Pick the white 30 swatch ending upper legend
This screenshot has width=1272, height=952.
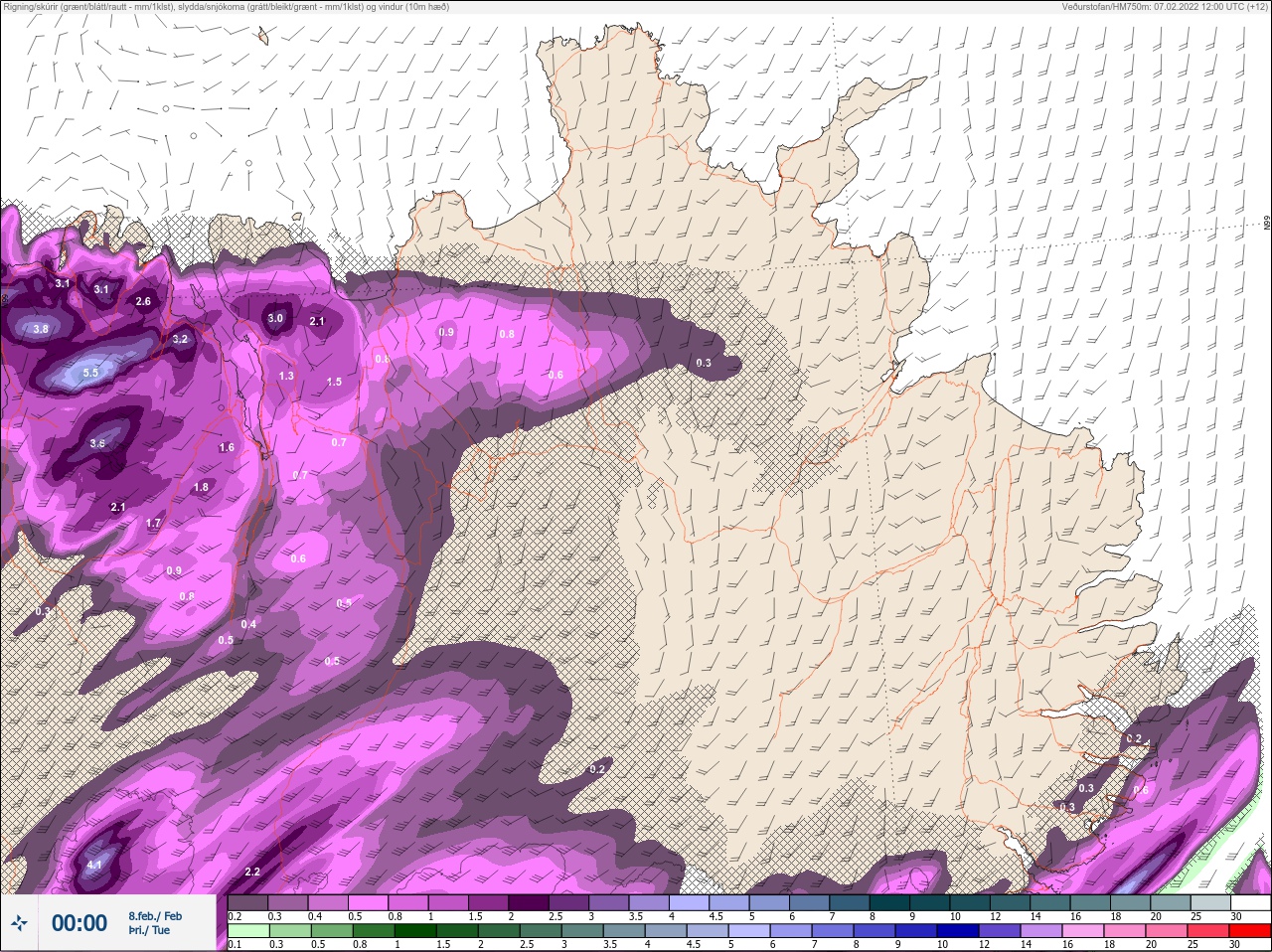[x=1249, y=902]
